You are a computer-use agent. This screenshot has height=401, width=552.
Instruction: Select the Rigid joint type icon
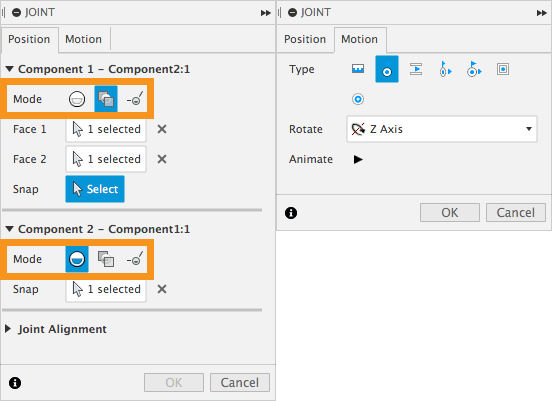[358, 69]
